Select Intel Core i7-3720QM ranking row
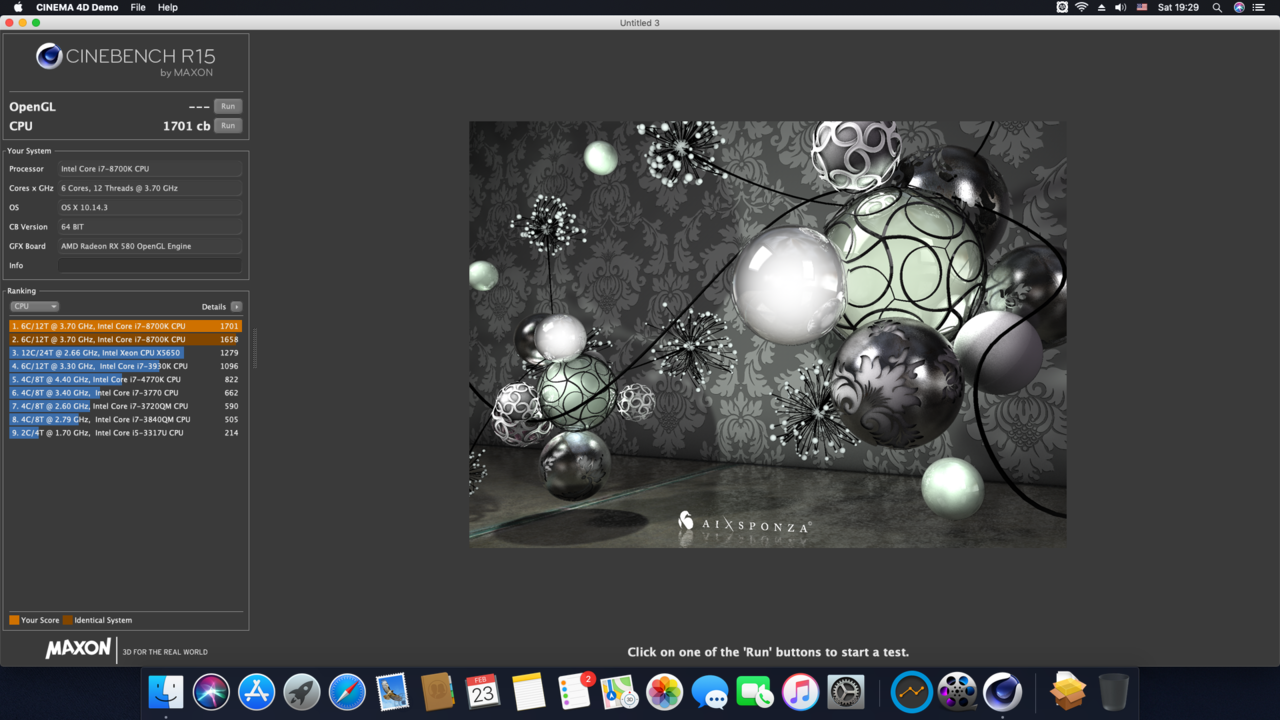 pos(126,406)
